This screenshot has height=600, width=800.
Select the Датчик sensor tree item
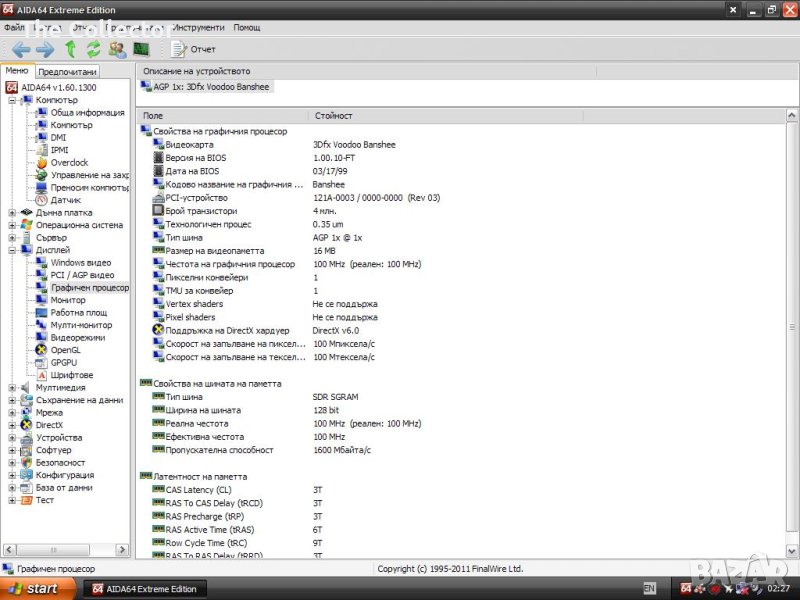click(66, 200)
